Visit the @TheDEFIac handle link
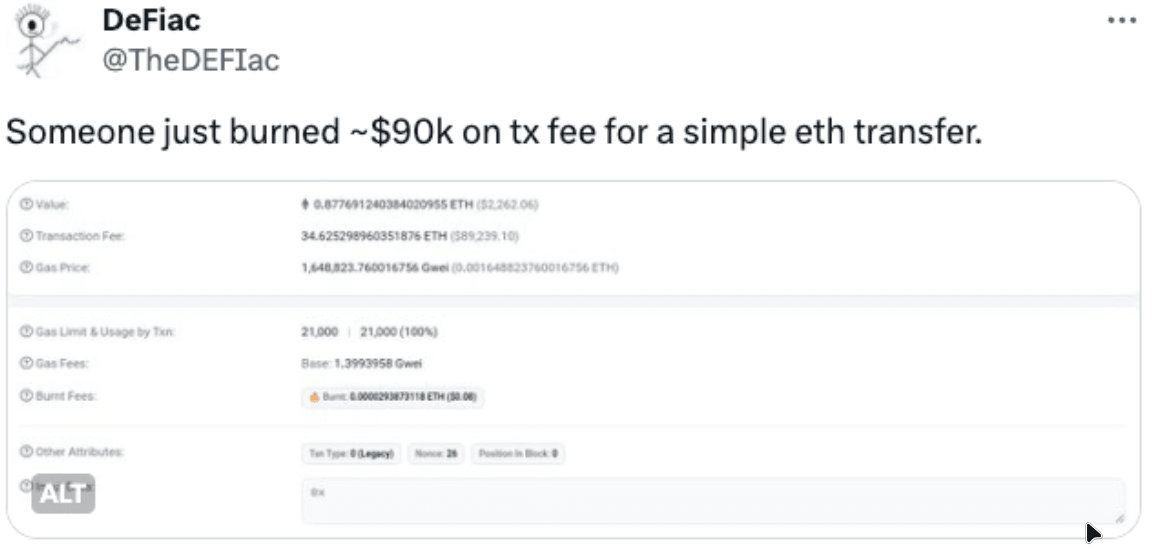Screen dimensions: 1170x551 tap(190, 60)
